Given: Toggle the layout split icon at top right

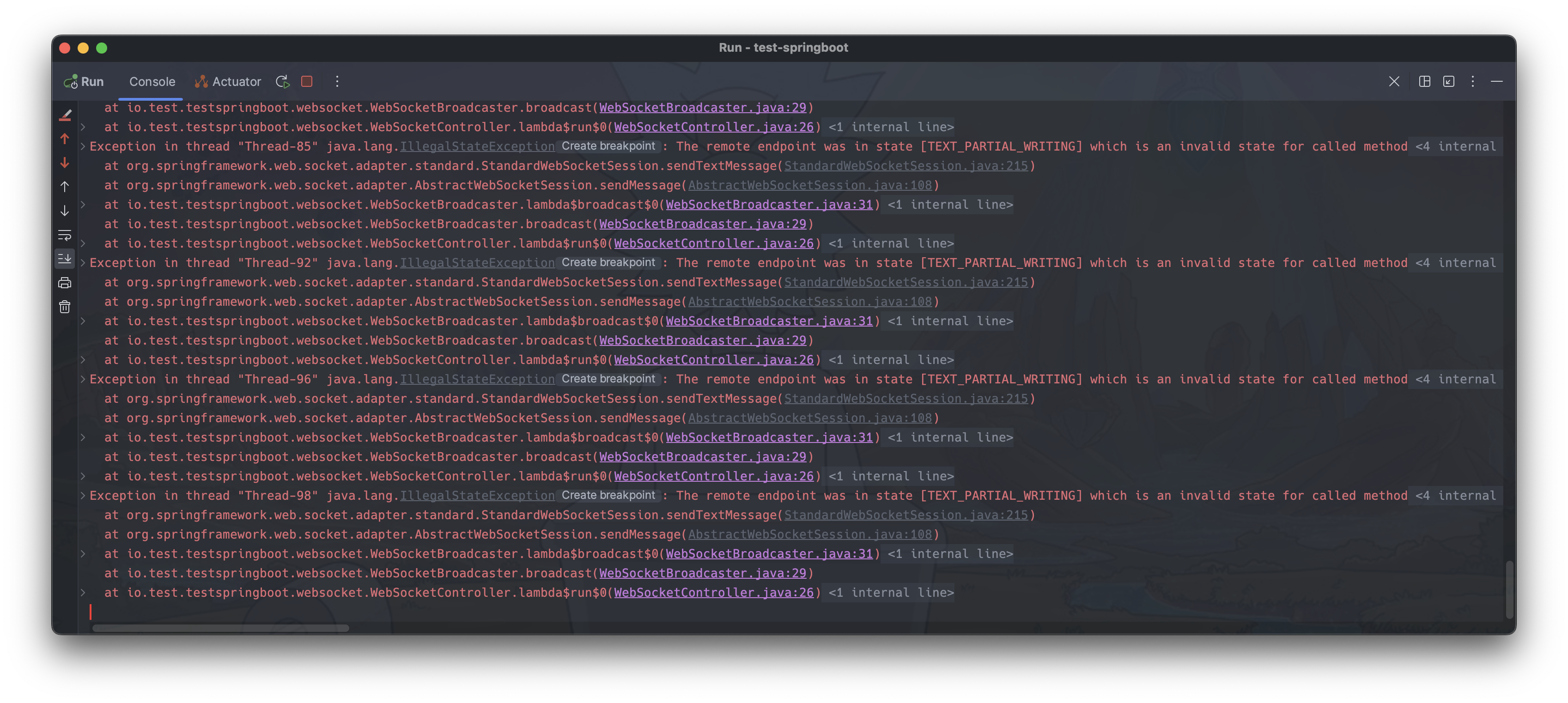Looking at the screenshot, I should pos(1424,82).
